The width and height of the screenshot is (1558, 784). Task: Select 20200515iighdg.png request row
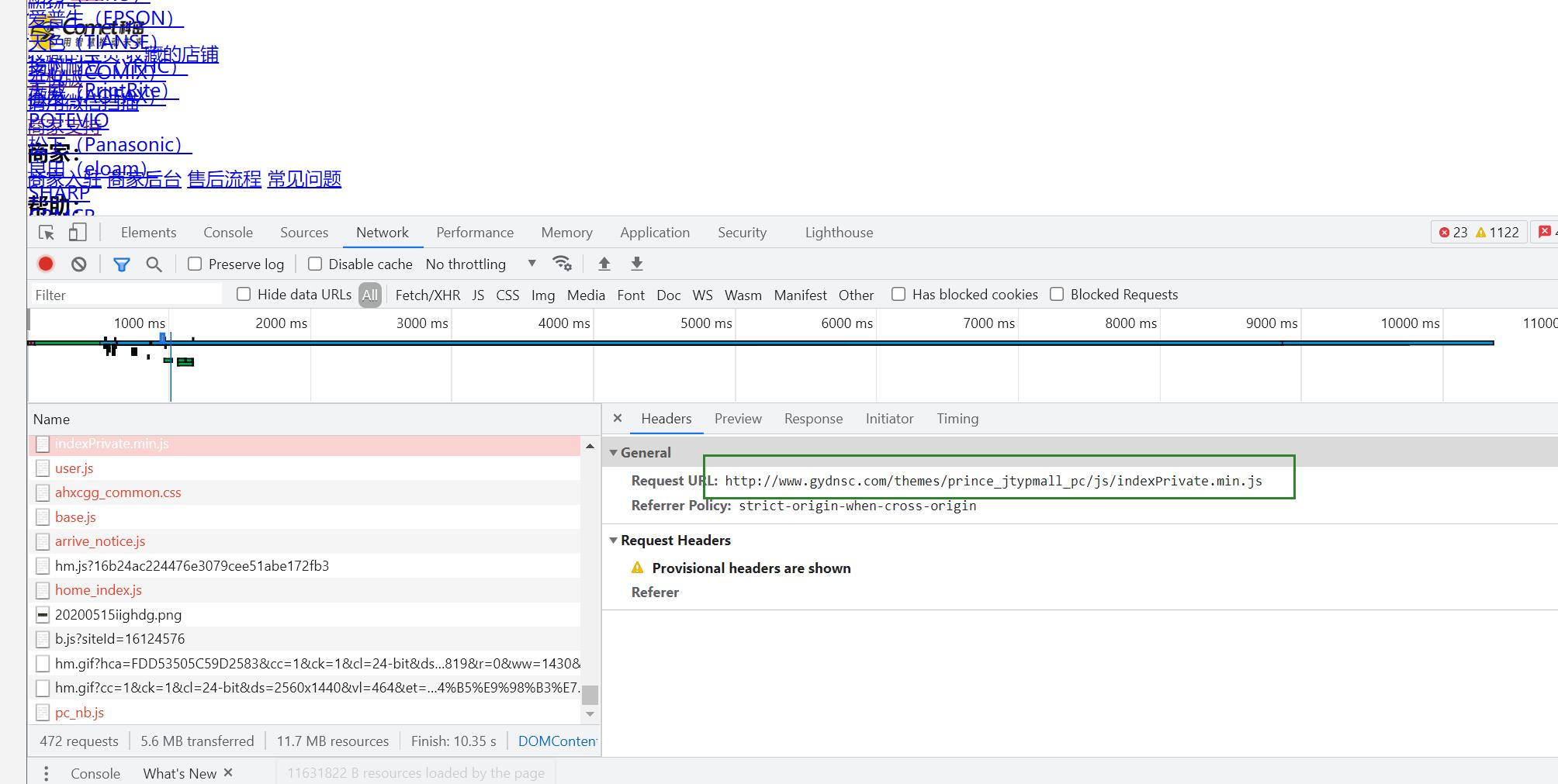(x=305, y=615)
